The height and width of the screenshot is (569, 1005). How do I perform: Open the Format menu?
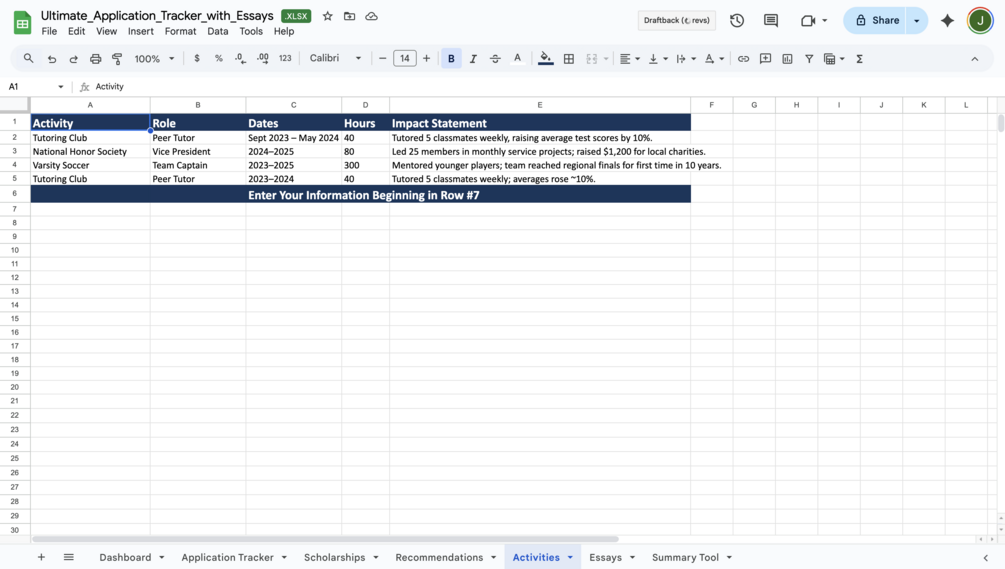point(180,31)
